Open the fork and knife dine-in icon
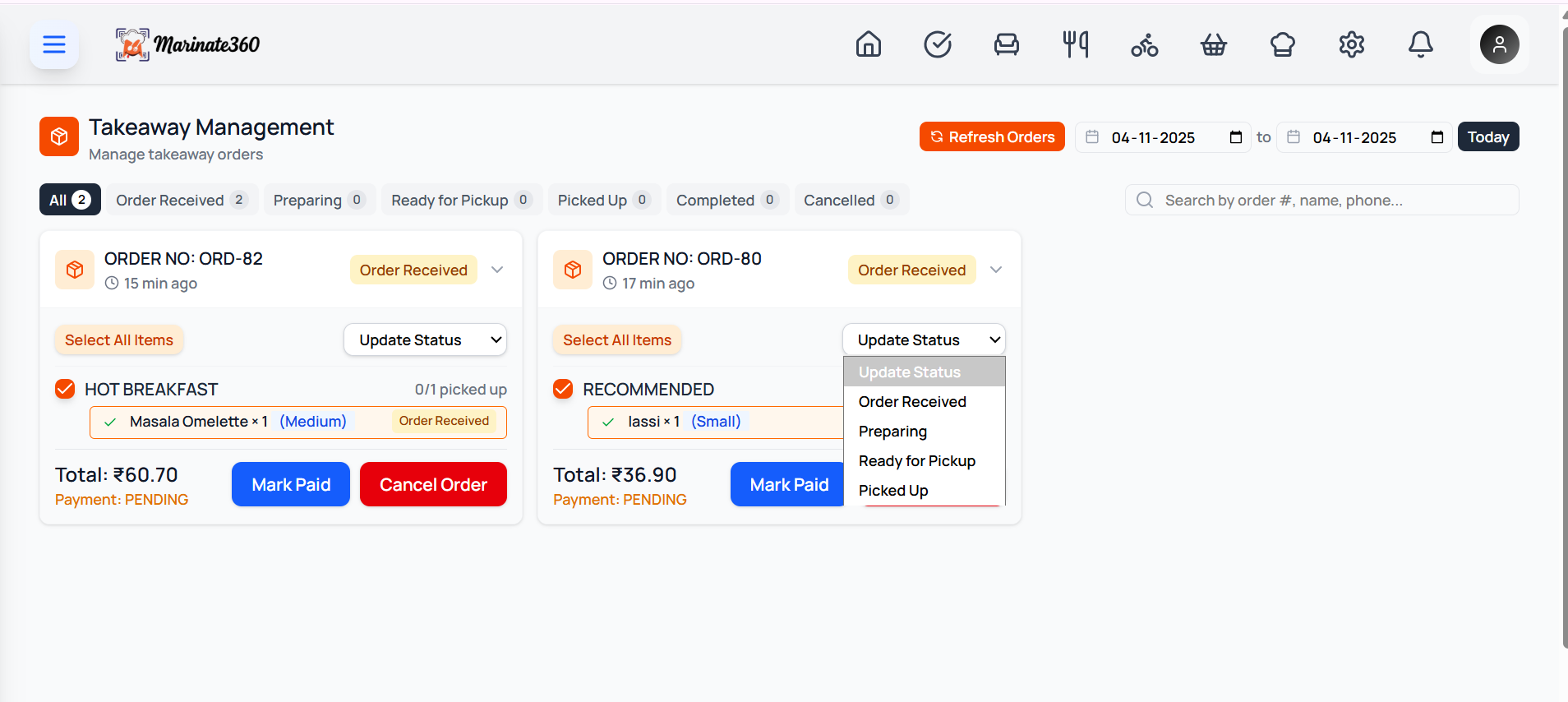The image size is (1568, 702). [1075, 44]
